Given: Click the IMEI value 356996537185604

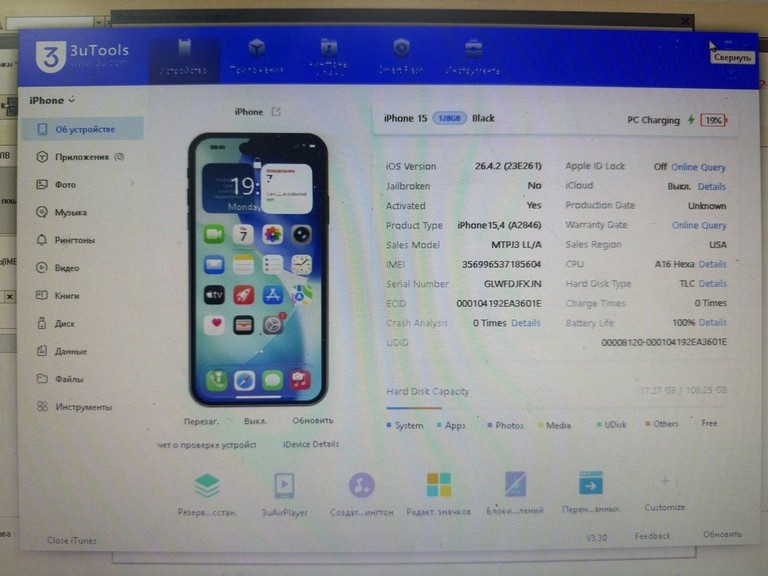Looking at the screenshot, I should [502, 264].
